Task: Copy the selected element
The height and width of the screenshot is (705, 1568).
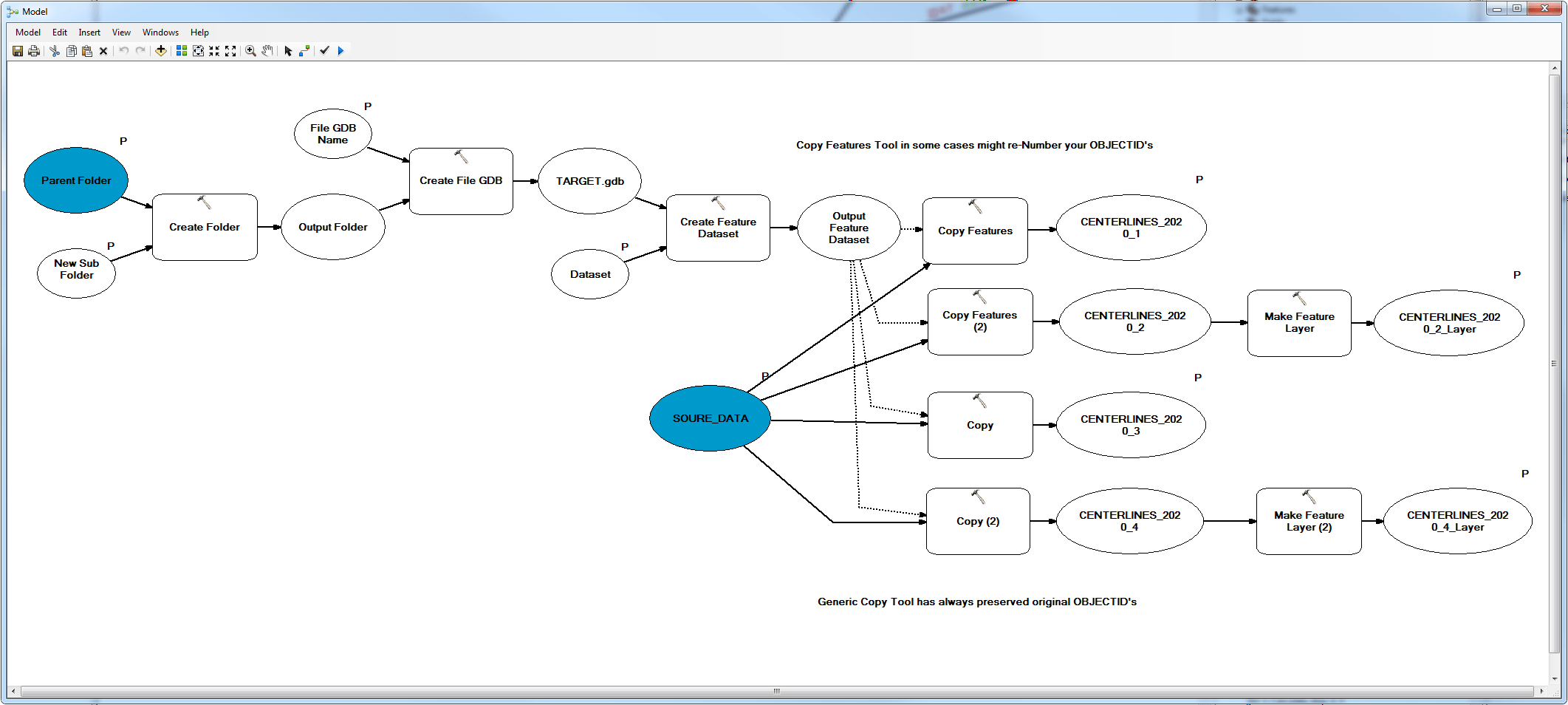Action: [71, 50]
